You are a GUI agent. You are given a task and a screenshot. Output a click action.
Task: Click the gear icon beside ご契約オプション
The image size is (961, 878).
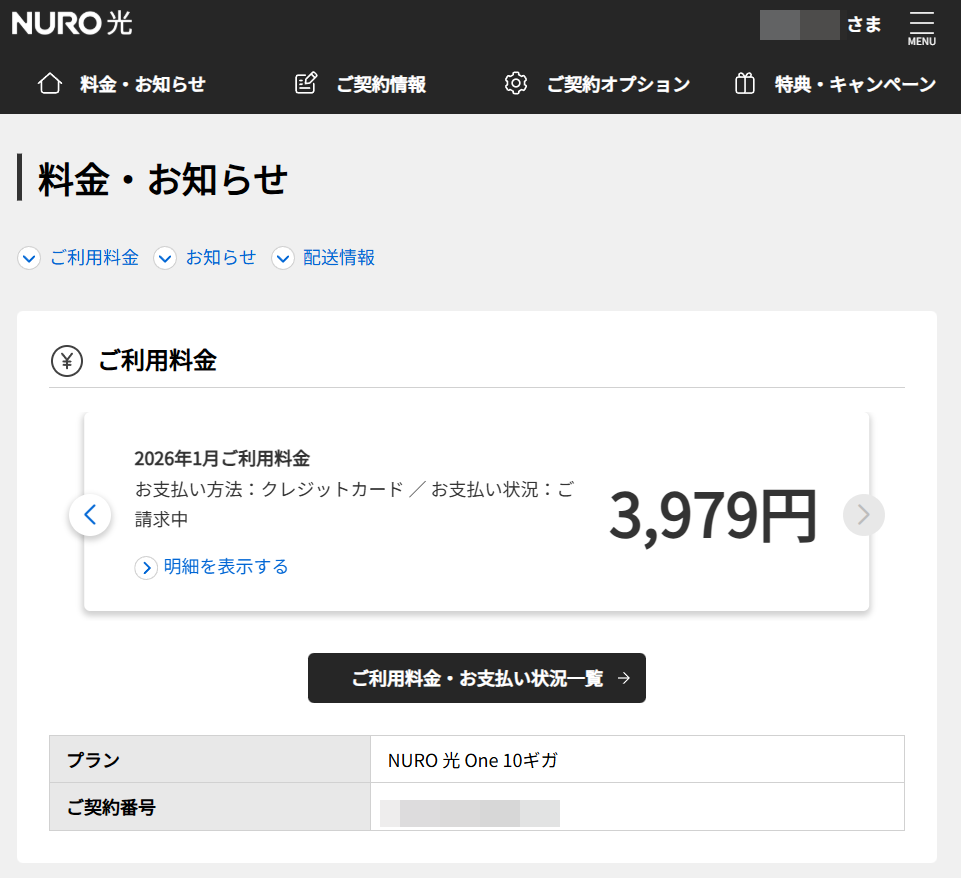(x=515, y=83)
